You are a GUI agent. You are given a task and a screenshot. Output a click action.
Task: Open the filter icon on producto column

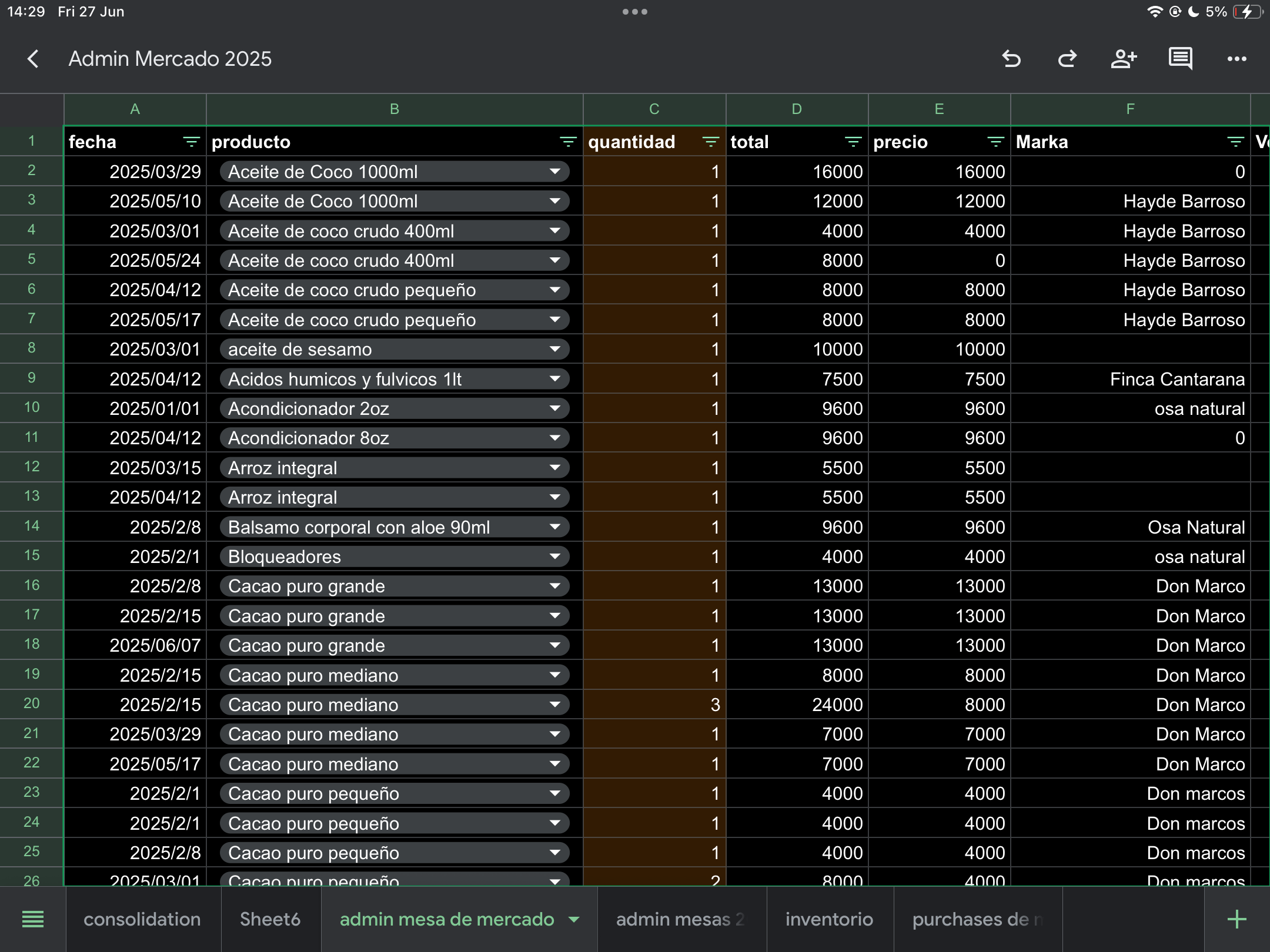point(568,142)
